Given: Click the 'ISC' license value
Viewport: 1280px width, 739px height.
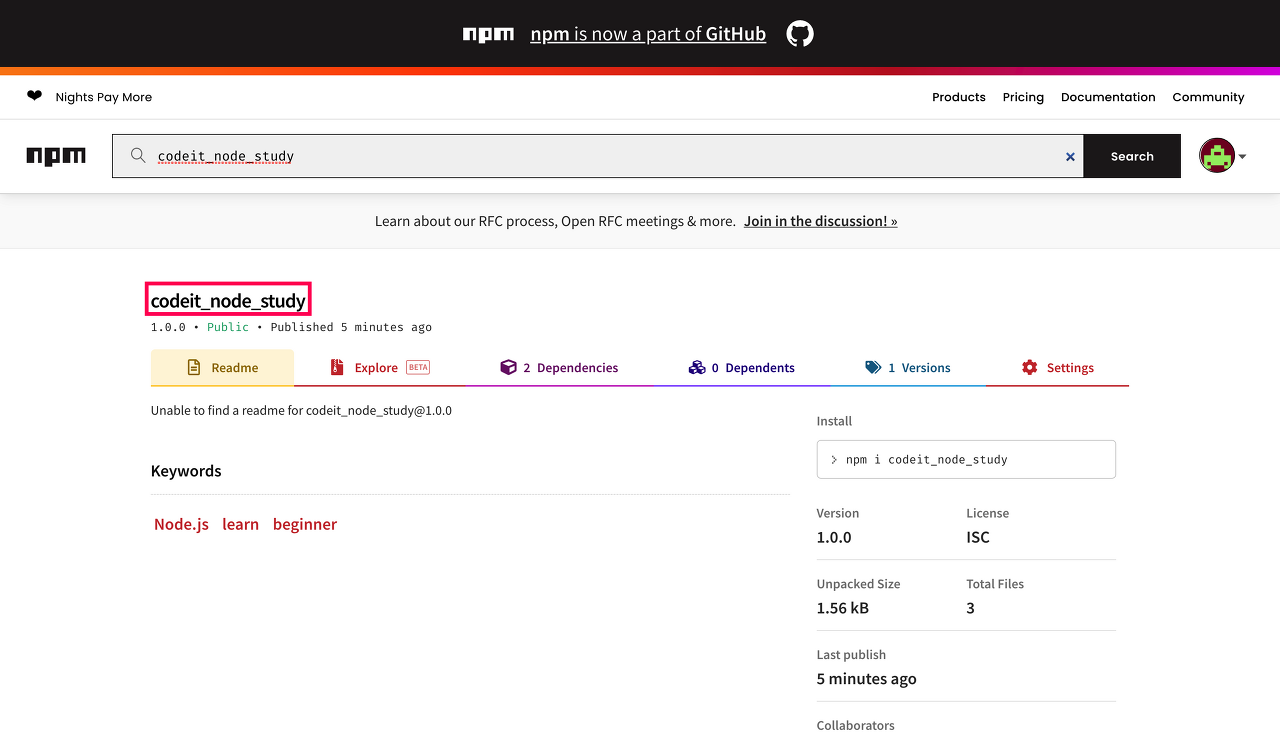Looking at the screenshot, I should (978, 537).
